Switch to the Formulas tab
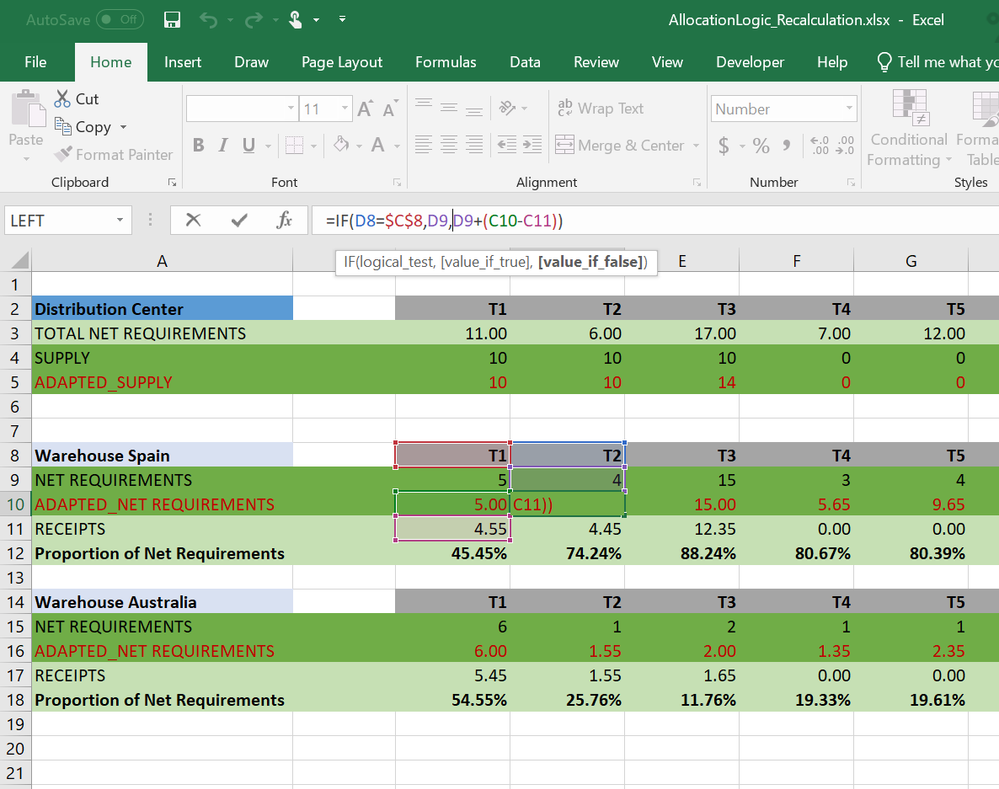Screen dimensions: 999x789 tap(446, 62)
